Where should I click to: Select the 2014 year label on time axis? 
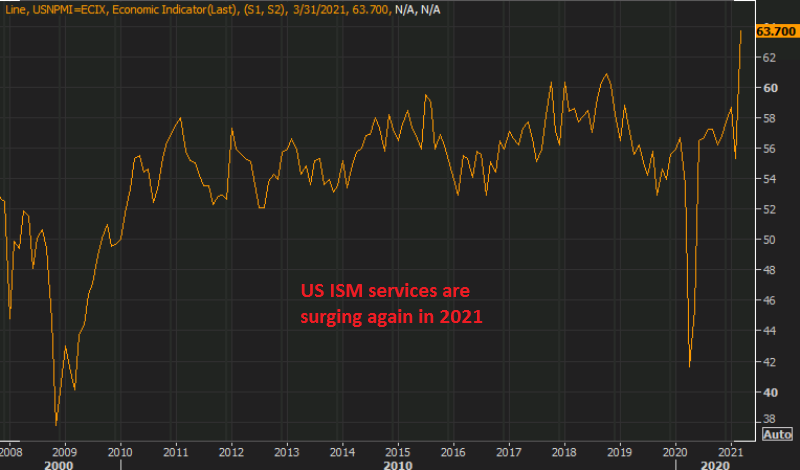click(342, 452)
